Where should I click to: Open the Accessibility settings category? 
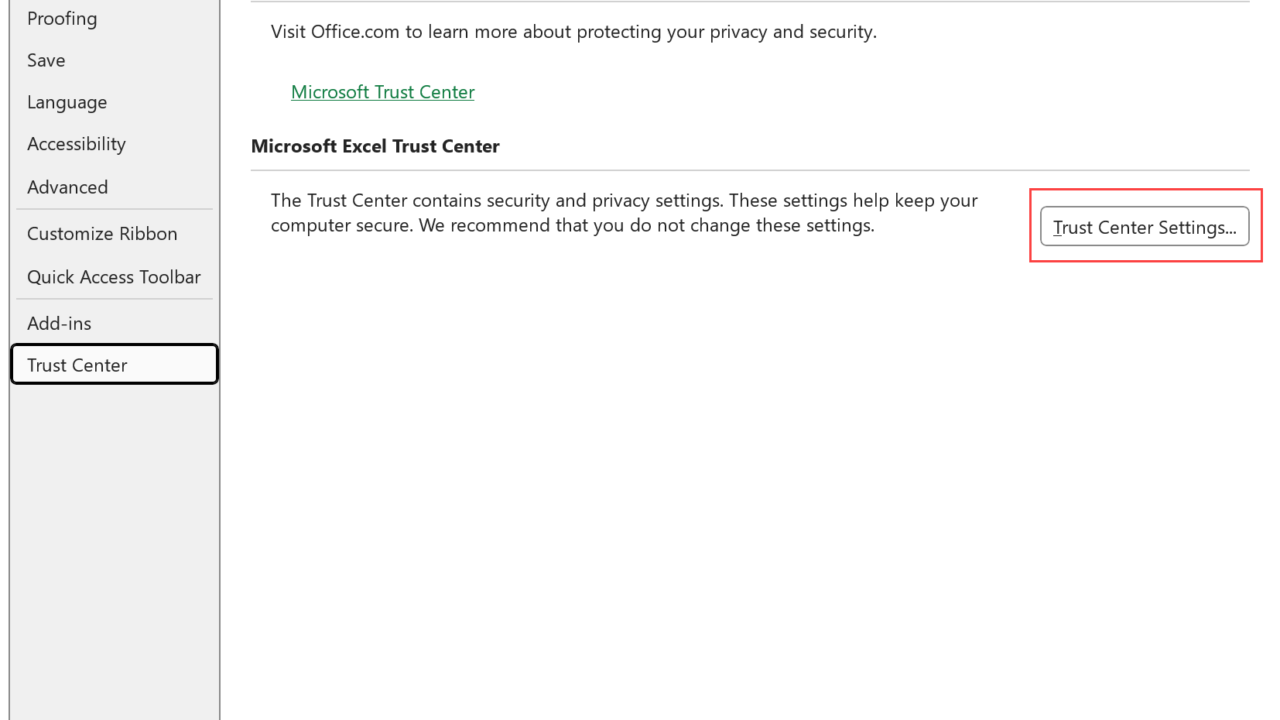pyautogui.click(x=76, y=144)
